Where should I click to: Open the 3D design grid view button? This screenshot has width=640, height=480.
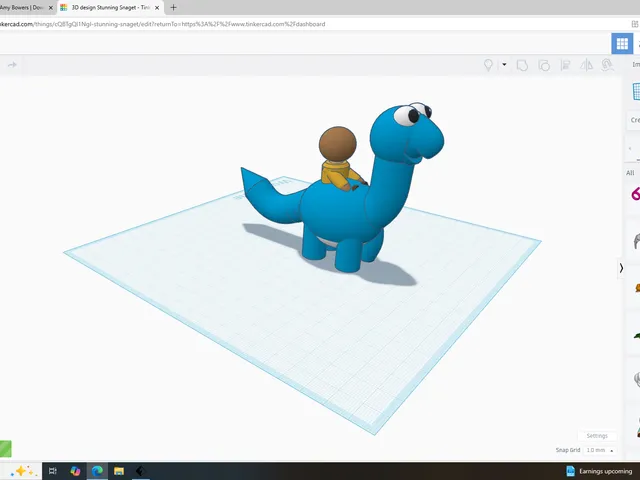[622, 43]
